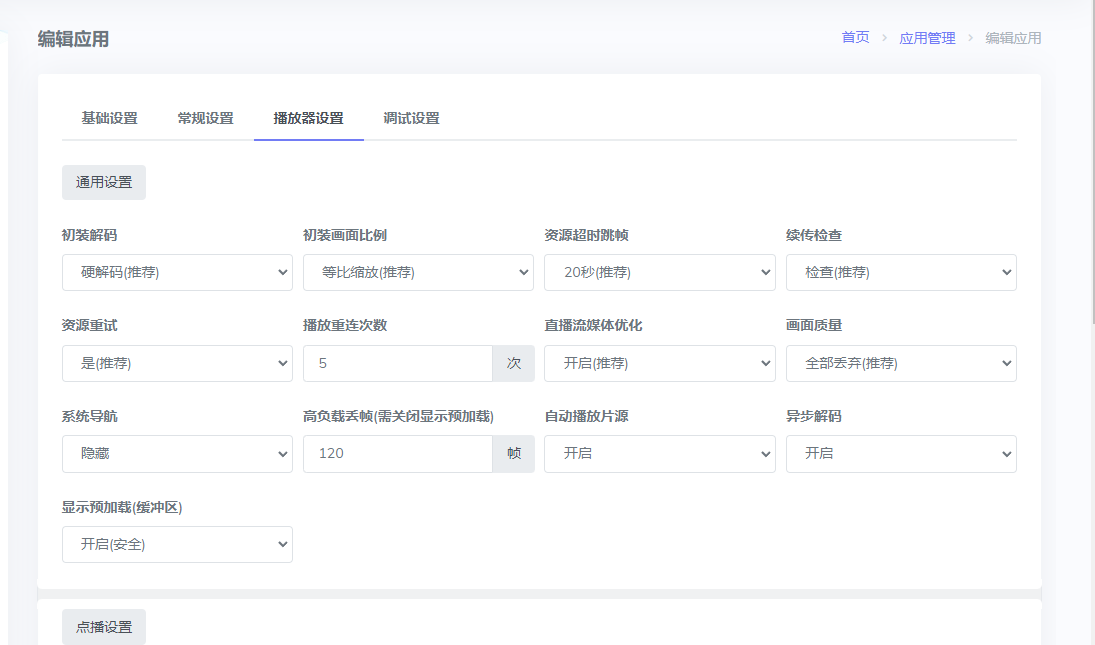Go to 首页 via the breadcrumb

click(x=855, y=37)
